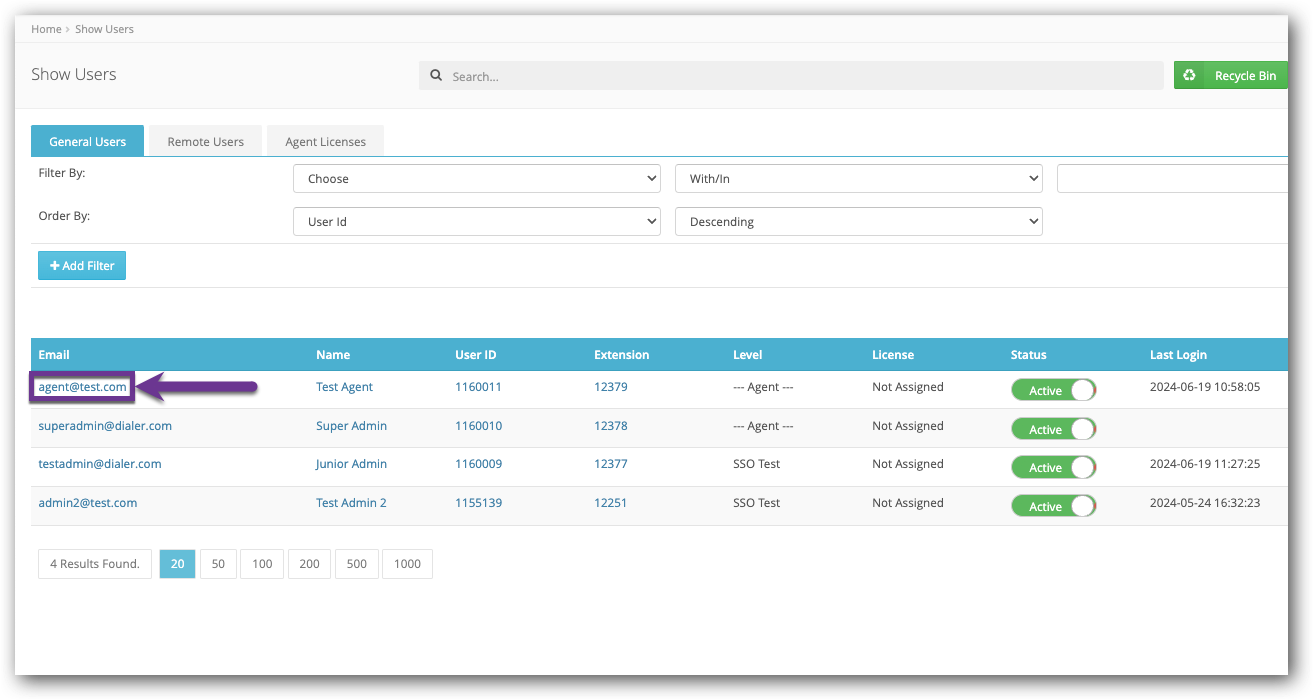Toggle Active status for Test Agent
Image resolution: width=1313 pixels, height=700 pixels.
tap(1053, 390)
